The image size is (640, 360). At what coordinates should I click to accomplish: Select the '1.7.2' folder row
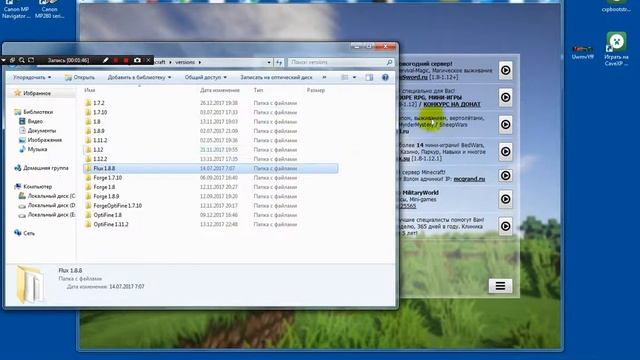click(x=211, y=103)
